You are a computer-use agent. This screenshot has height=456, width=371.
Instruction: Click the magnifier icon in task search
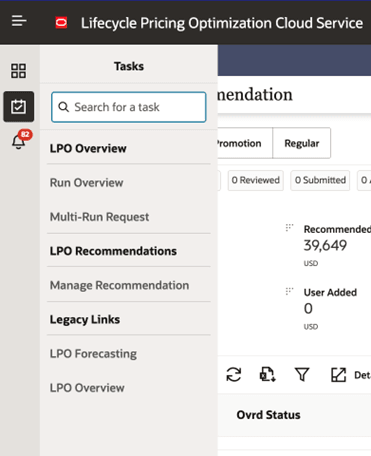click(x=63, y=107)
